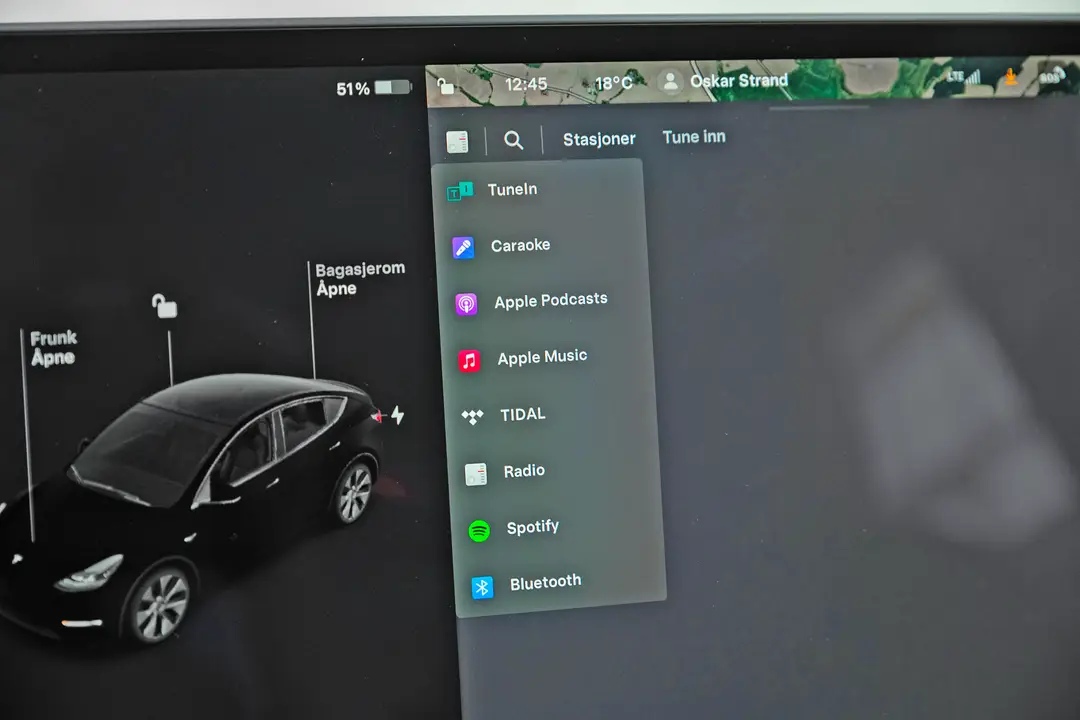
Task: Click the green Spotify icon
Action: click(x=479, y=531)
